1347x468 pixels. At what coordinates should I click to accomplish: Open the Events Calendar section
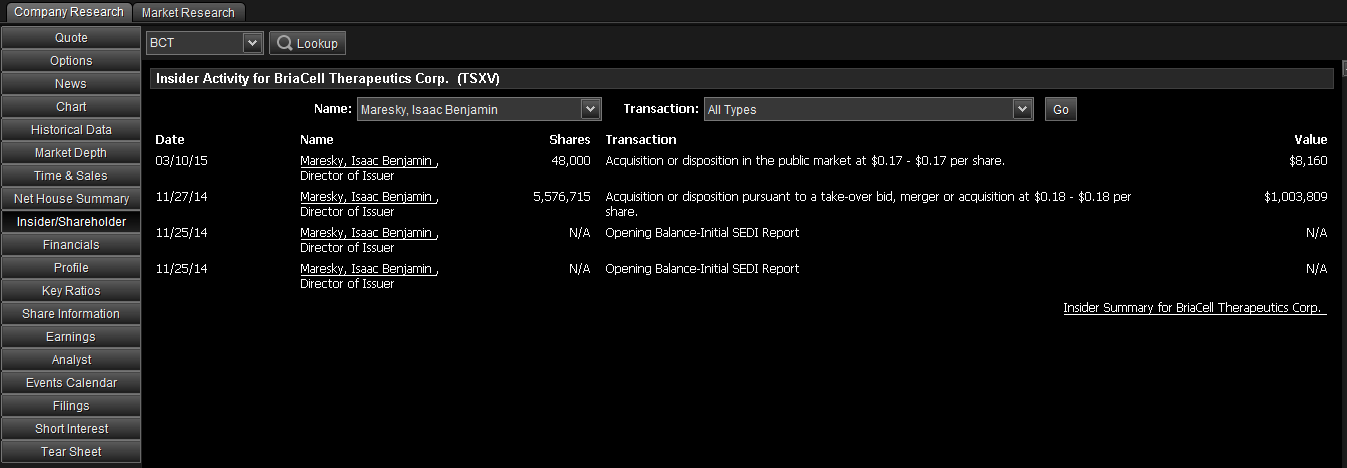tap(71, 383)
